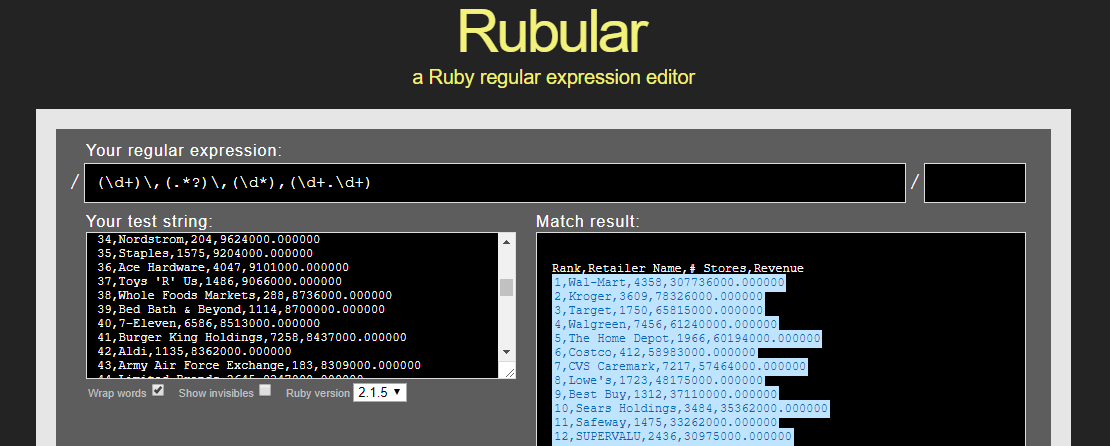
Task: Click the '4,Walgreen' highlighted match line
Action: (665, 324)
